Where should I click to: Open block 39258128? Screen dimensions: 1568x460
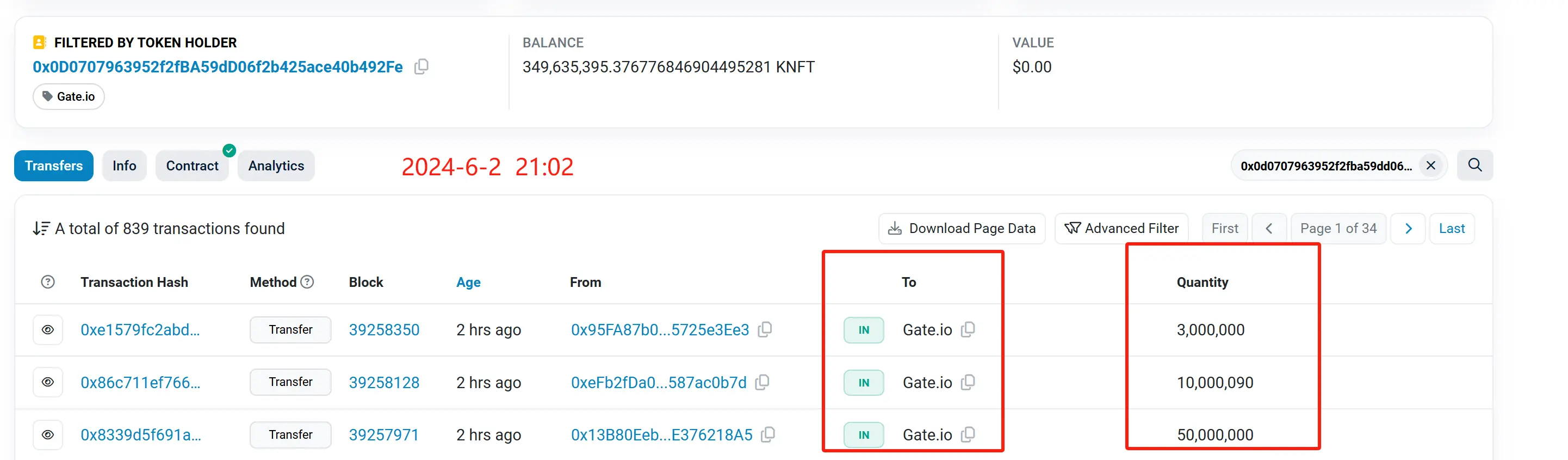(384, 383)
